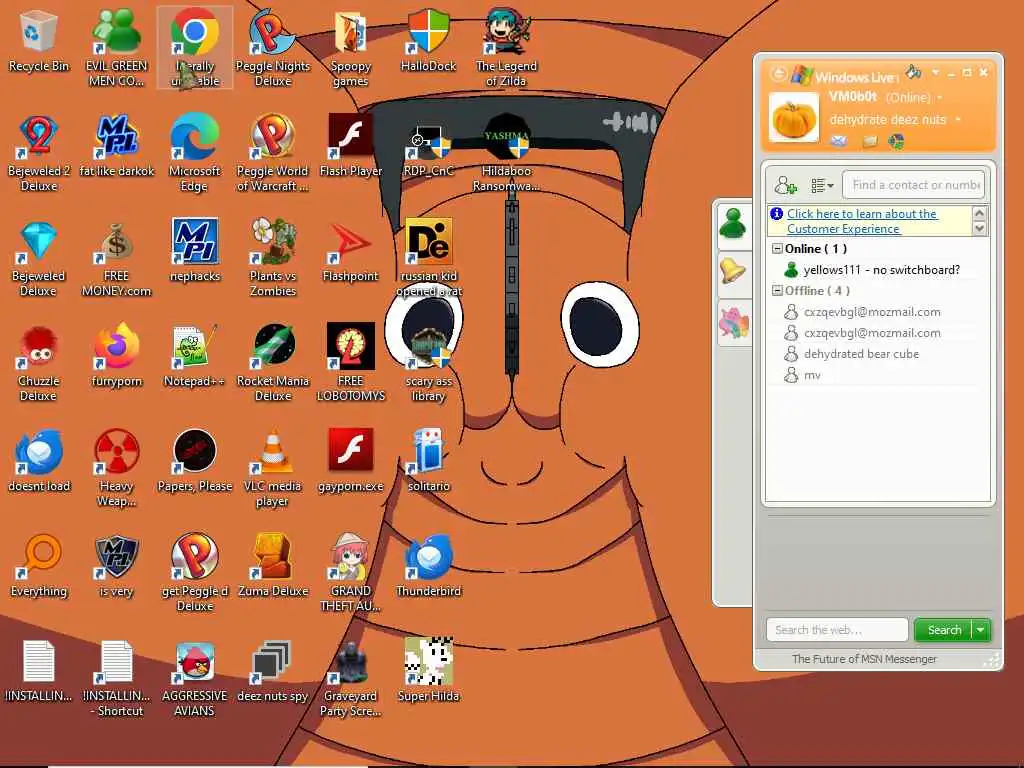Switch to the bell alerts tab in Messenger sidebar
The height and width of the screenshot is (768, 1024).
click(x=733, y=270)
